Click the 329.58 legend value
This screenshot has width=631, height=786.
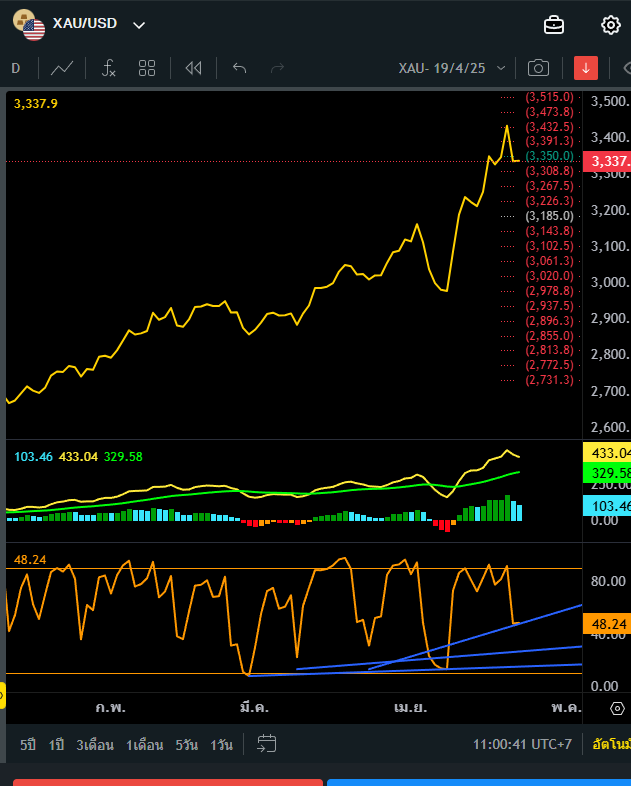pos(123,457)
